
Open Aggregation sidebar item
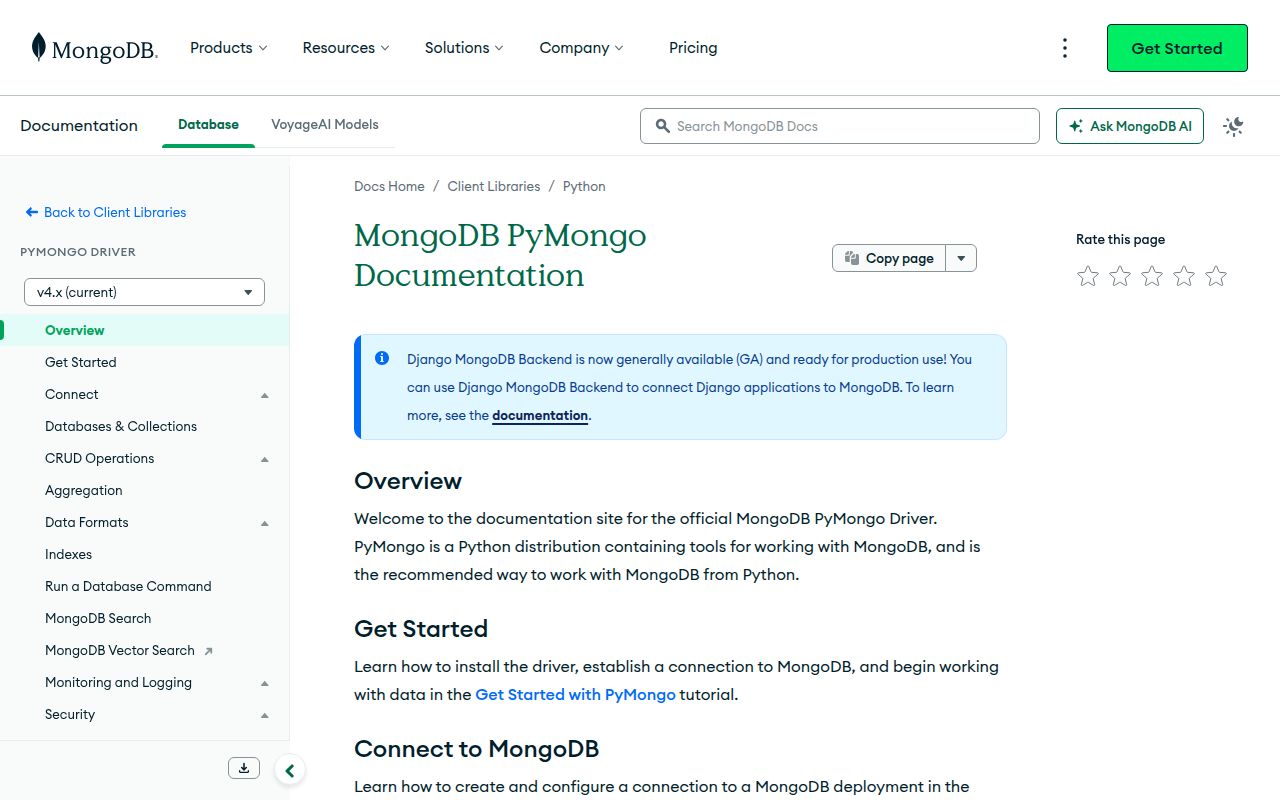145,490
